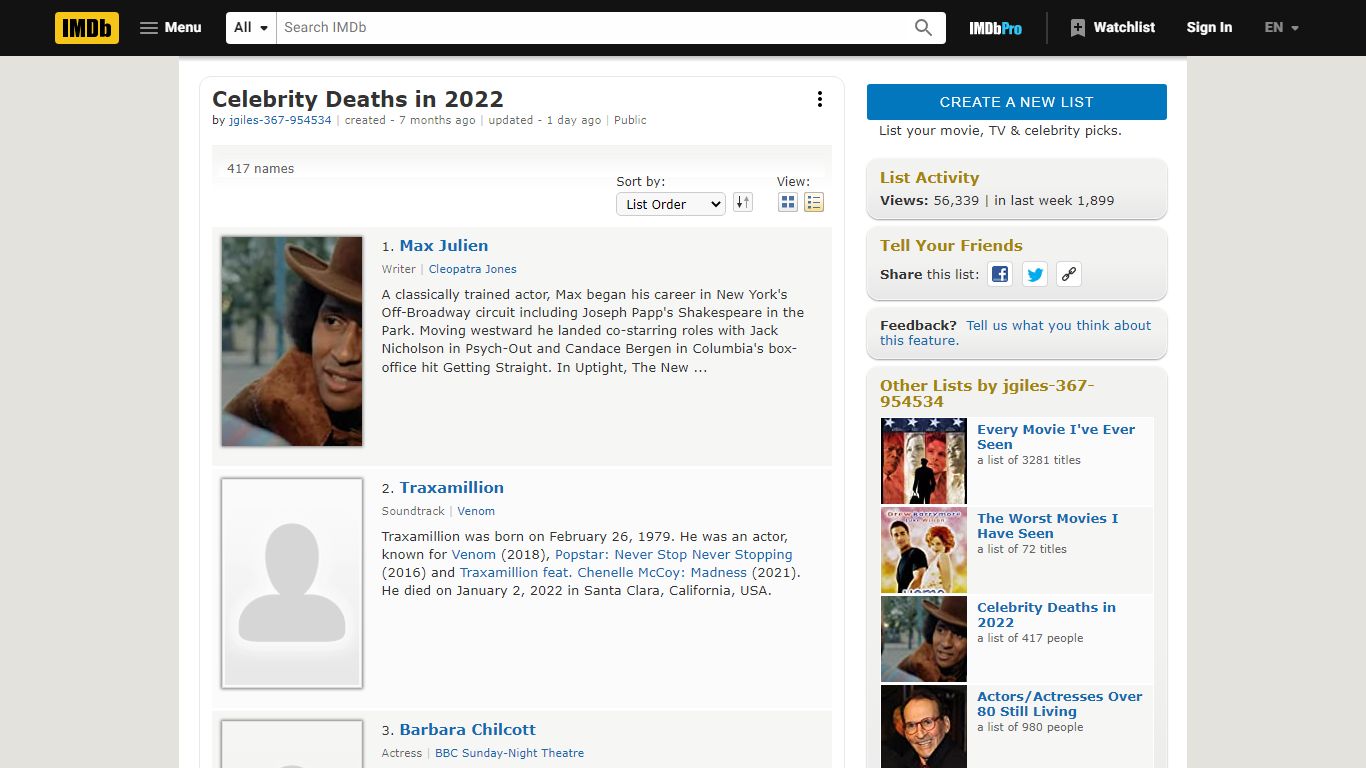Select 'a list of 3281 titles' text
Image resolution: width=1366 pixels, height=768 pixels.
[x=1029, y=461]
